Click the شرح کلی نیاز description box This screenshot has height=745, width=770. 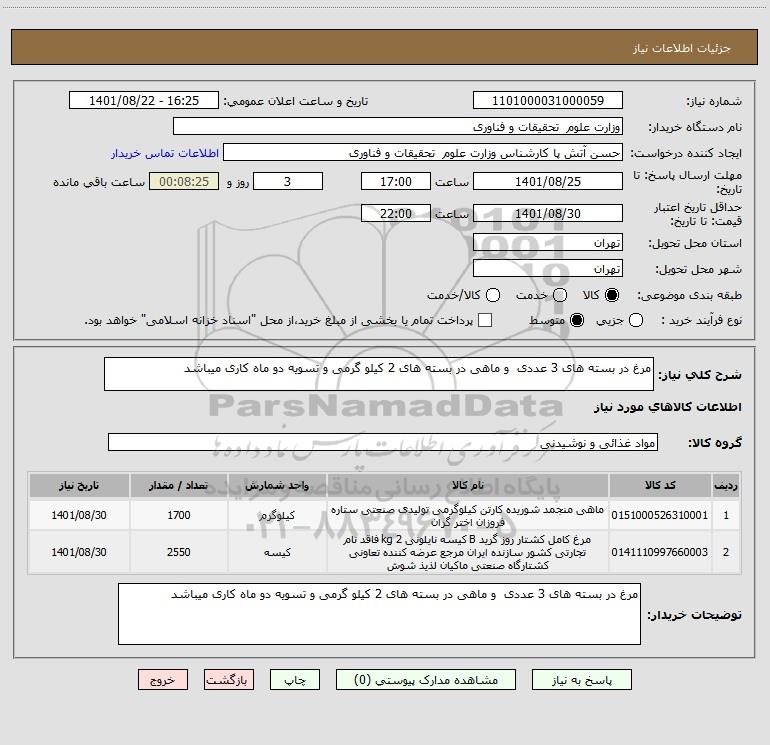tap(379, 374)
